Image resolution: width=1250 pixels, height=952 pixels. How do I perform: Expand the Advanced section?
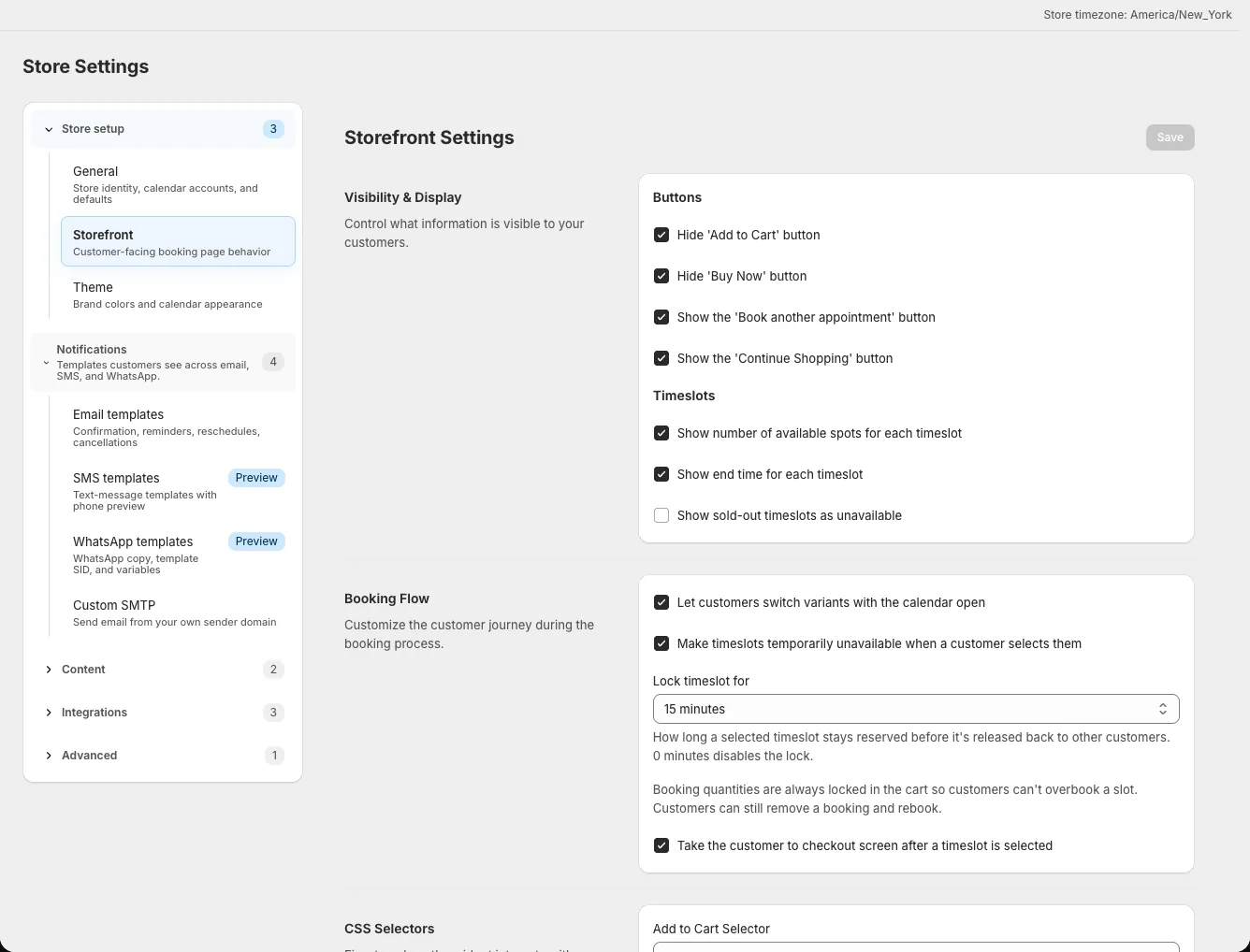point(163,756)
